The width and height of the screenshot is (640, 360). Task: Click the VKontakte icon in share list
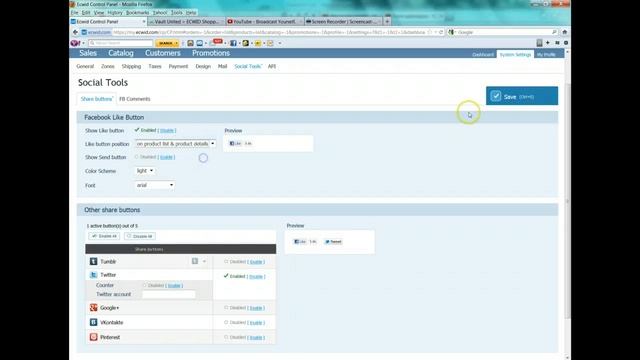pos(93,322)
